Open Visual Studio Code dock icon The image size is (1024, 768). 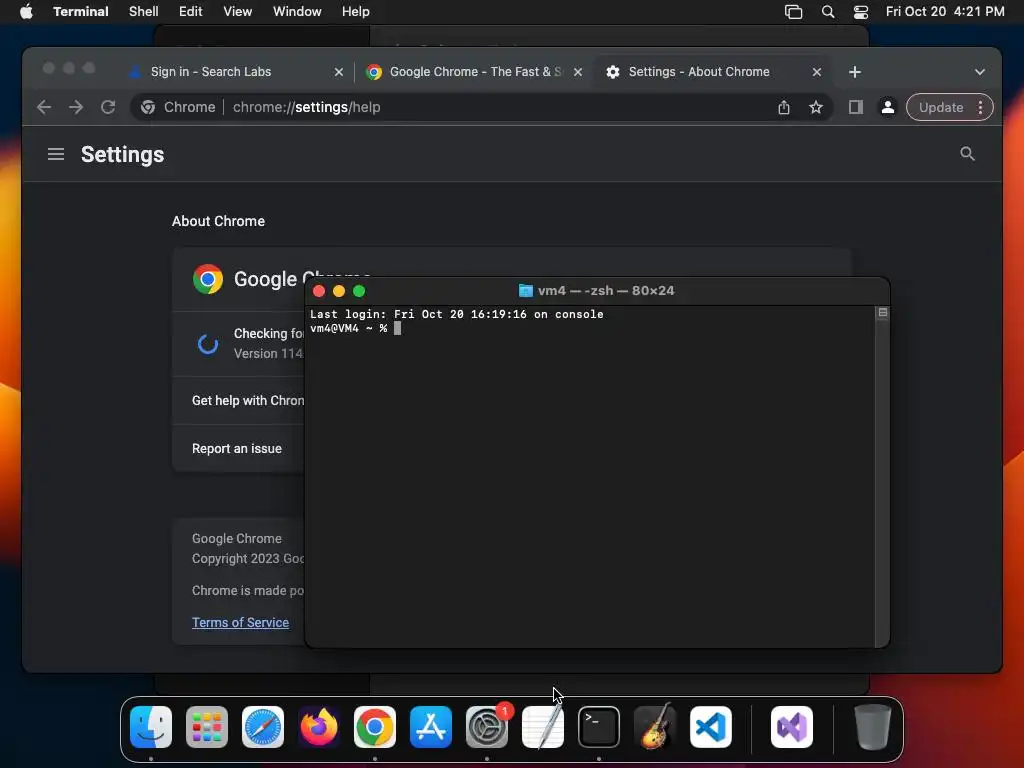pyautogui.click(x=711, y=727)
